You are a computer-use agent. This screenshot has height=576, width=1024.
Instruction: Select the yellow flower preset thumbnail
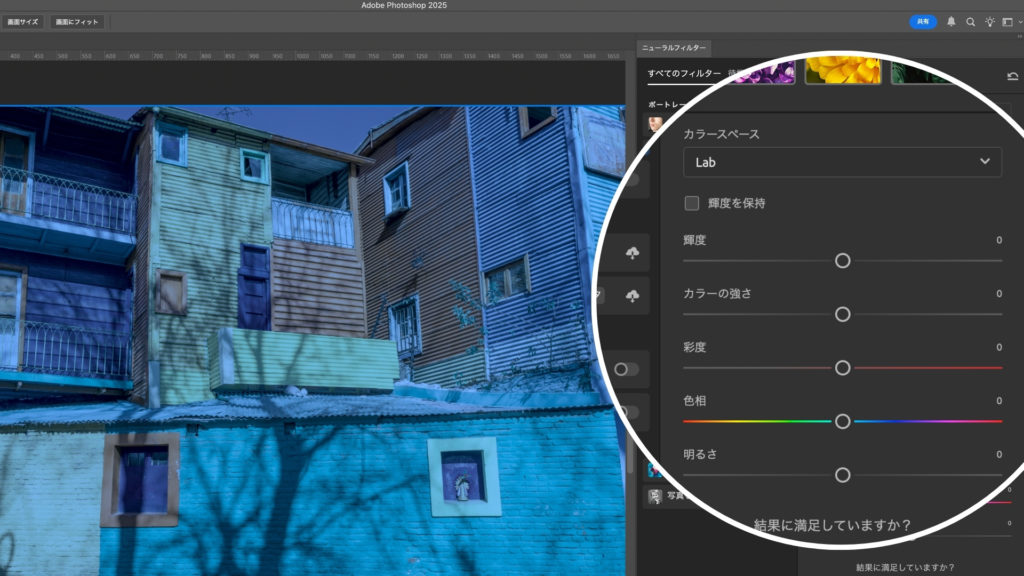[x=843, y=70]
